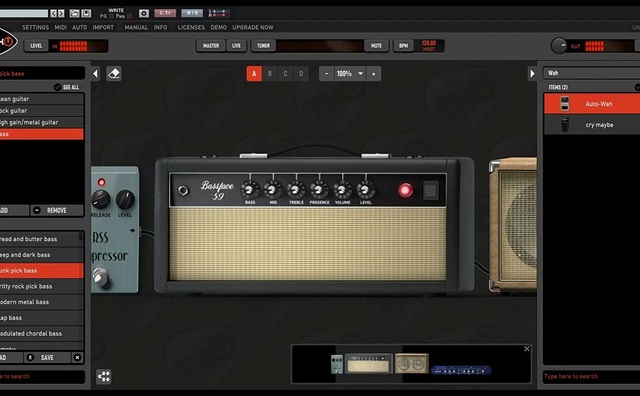Image resolution: width=640 pixels, height=396 pixels.
Task: Toggle the SEE ALL checkbox
Action: 57,87
